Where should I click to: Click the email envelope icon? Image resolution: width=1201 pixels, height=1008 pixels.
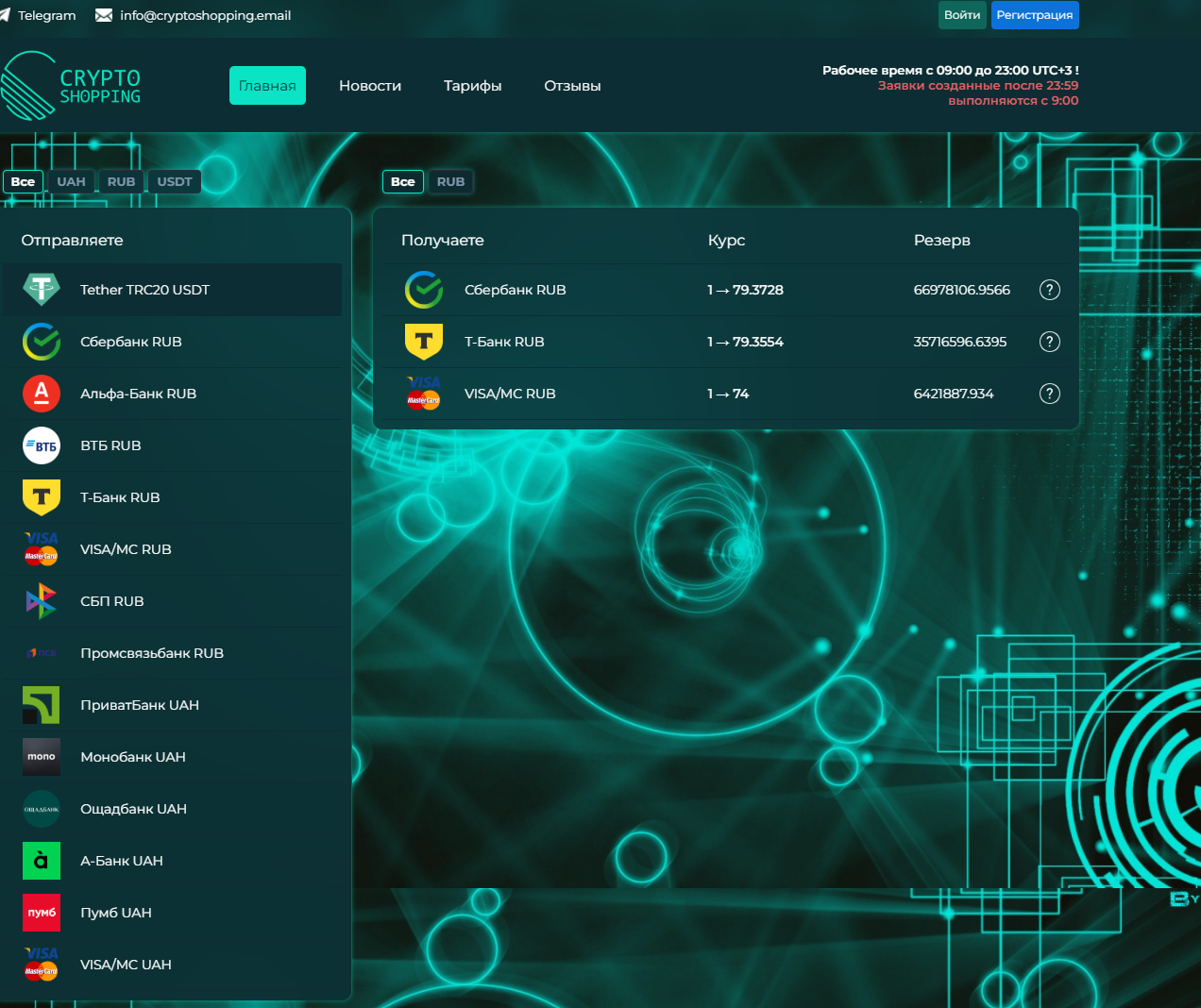(x=104, y=15)
